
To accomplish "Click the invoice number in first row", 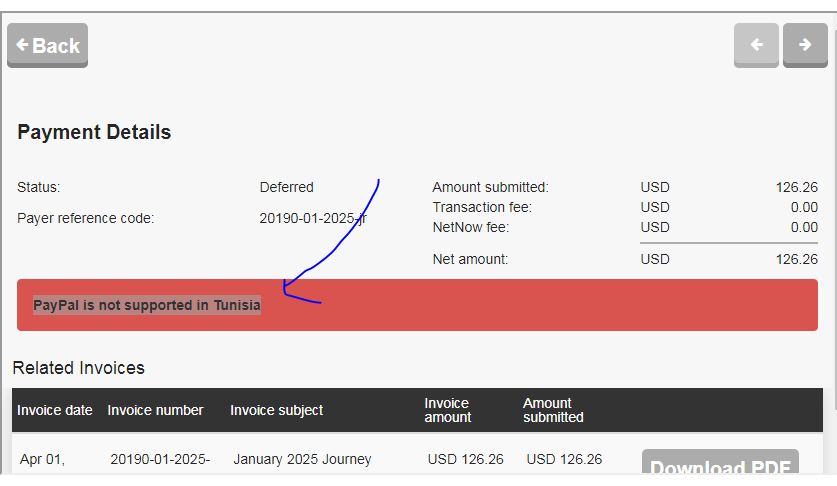I will [160, 459].
